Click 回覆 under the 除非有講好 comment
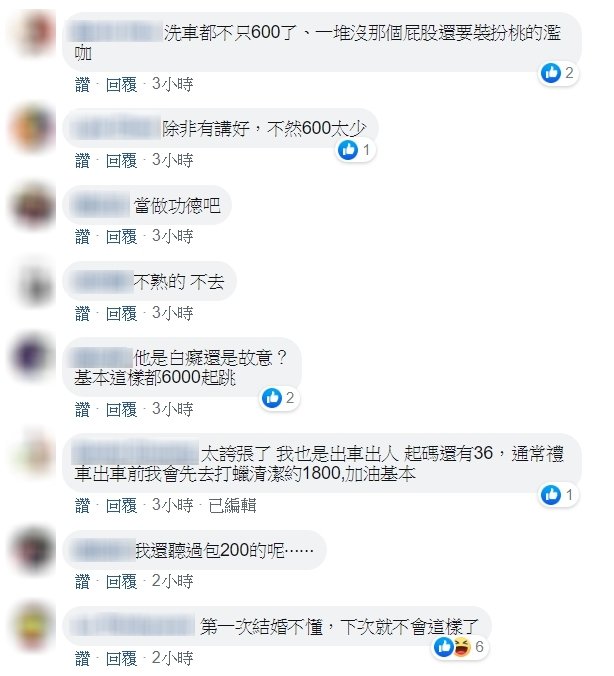Screen dimensions: 614x676 pos(121,160)
